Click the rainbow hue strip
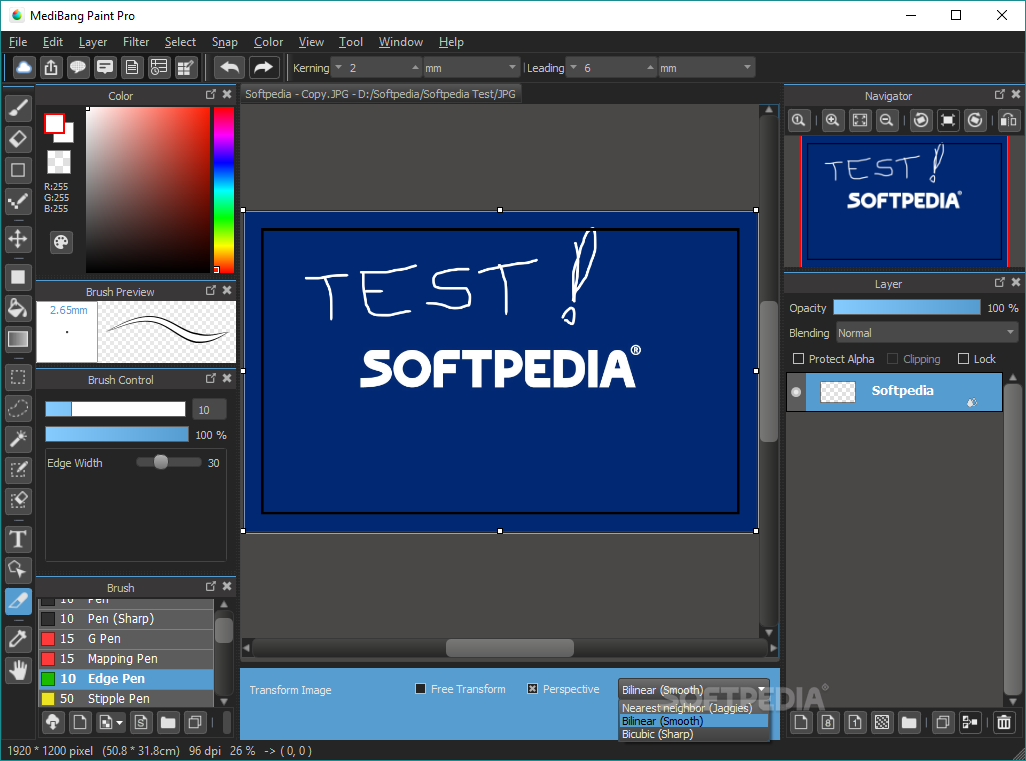The height and width of the screenshot is (761, 1026). pos(223,190)
